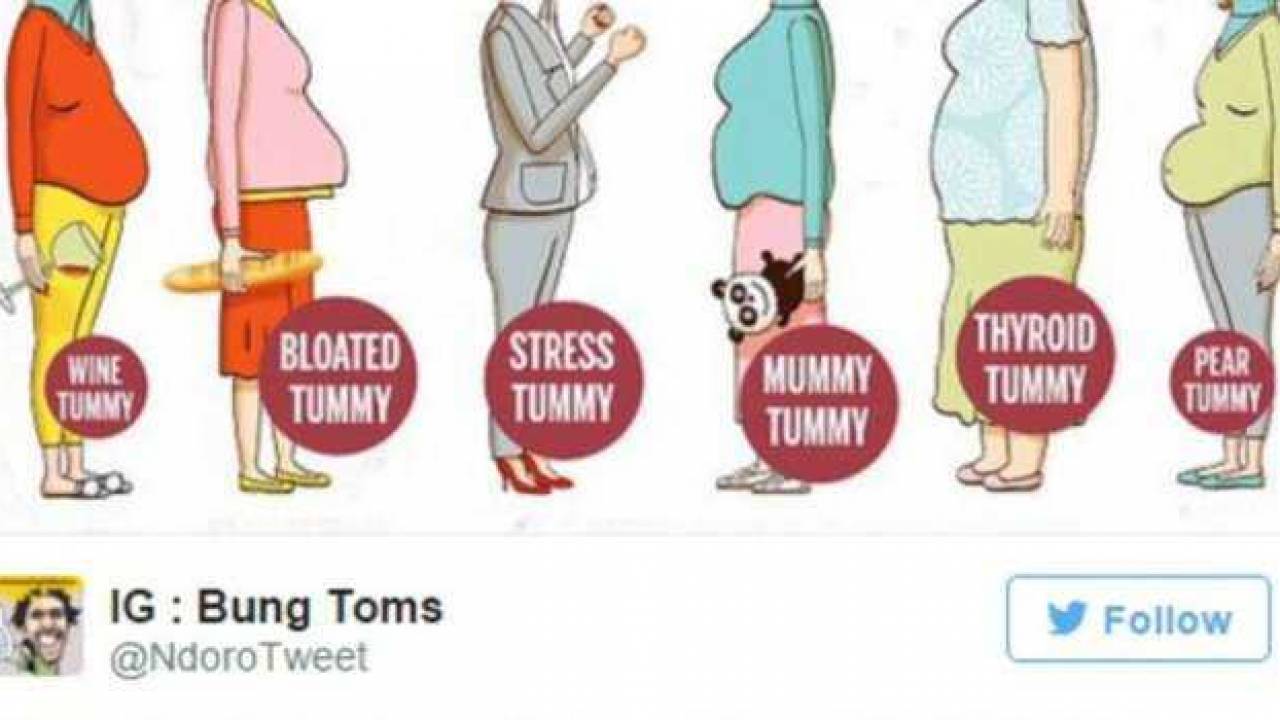
Task: Click the red high heel shoes
Action: coord(534,473)
